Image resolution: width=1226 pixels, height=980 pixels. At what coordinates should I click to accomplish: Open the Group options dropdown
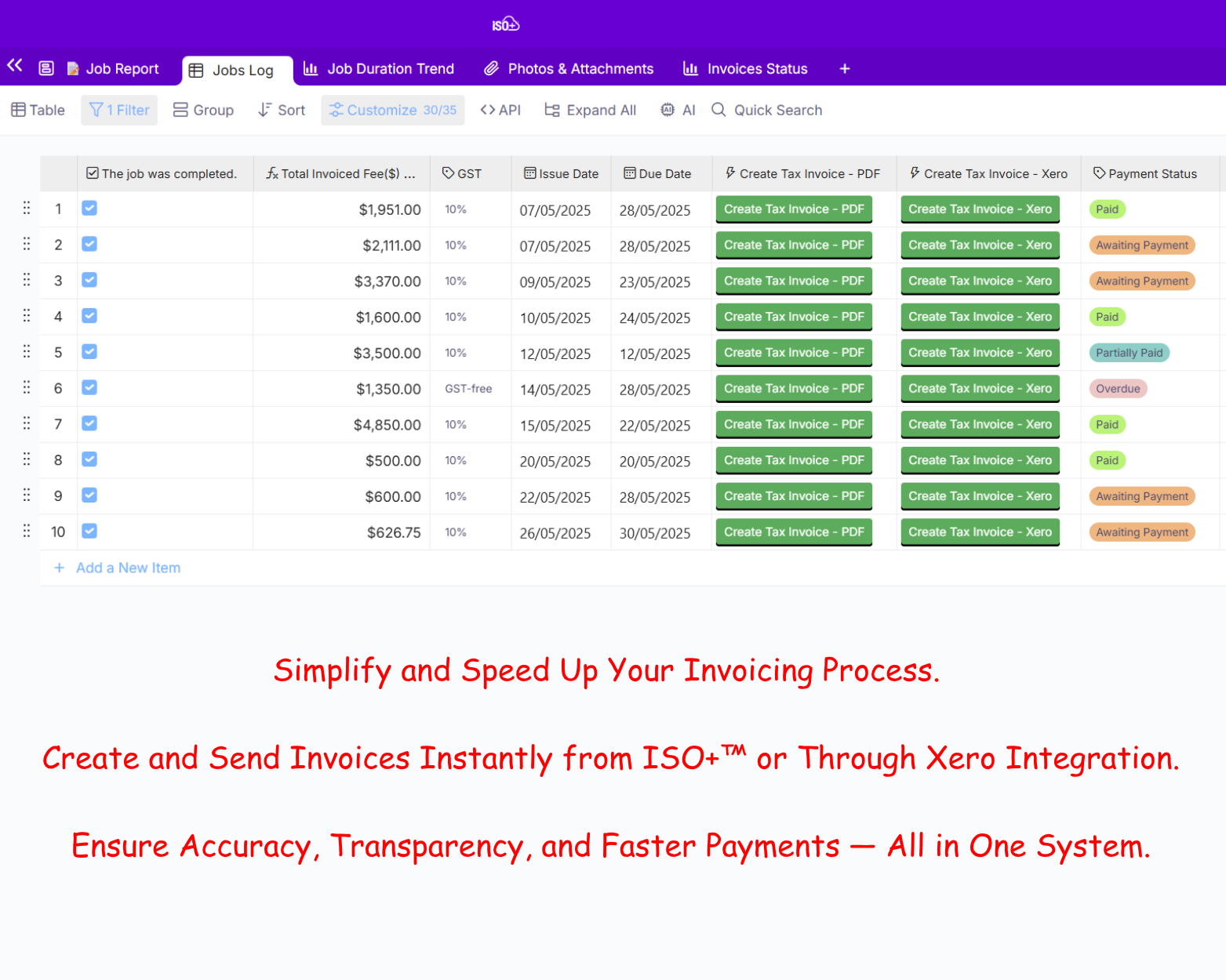[203, 111]
